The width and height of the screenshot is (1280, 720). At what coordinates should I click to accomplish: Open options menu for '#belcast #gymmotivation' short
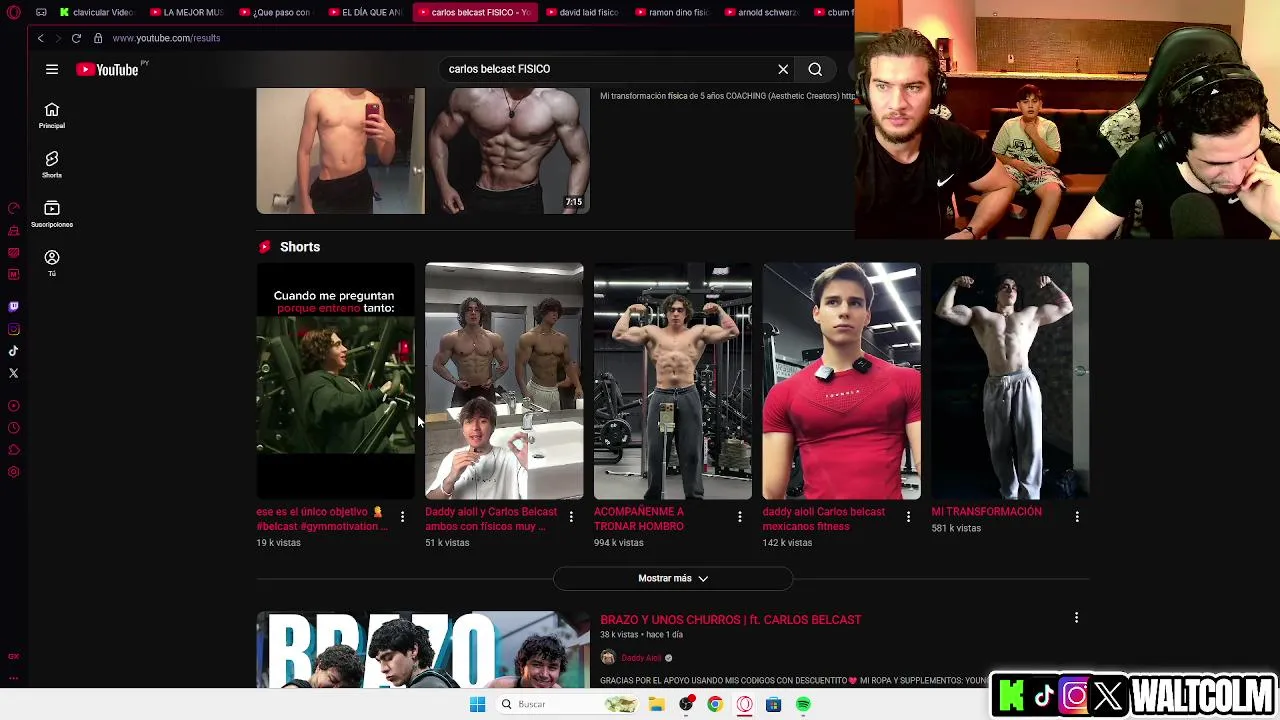pyautogui.click(x=402, y=517)
